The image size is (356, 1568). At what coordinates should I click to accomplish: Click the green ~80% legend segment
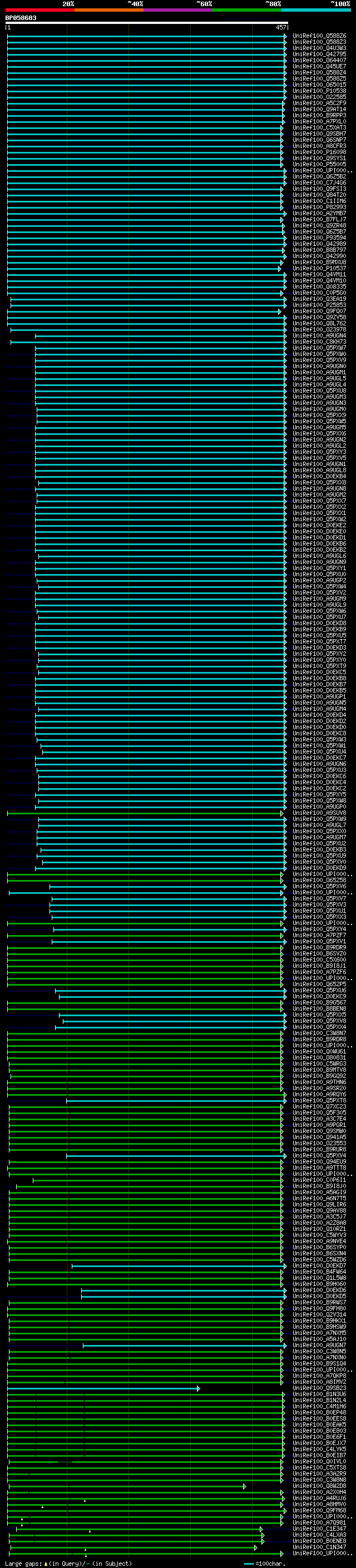pyautogui.click(x=246, y=10)
